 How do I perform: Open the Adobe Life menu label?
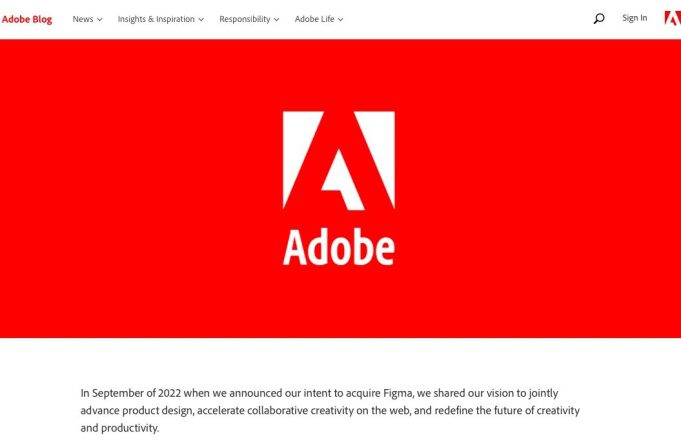(314, 19)
